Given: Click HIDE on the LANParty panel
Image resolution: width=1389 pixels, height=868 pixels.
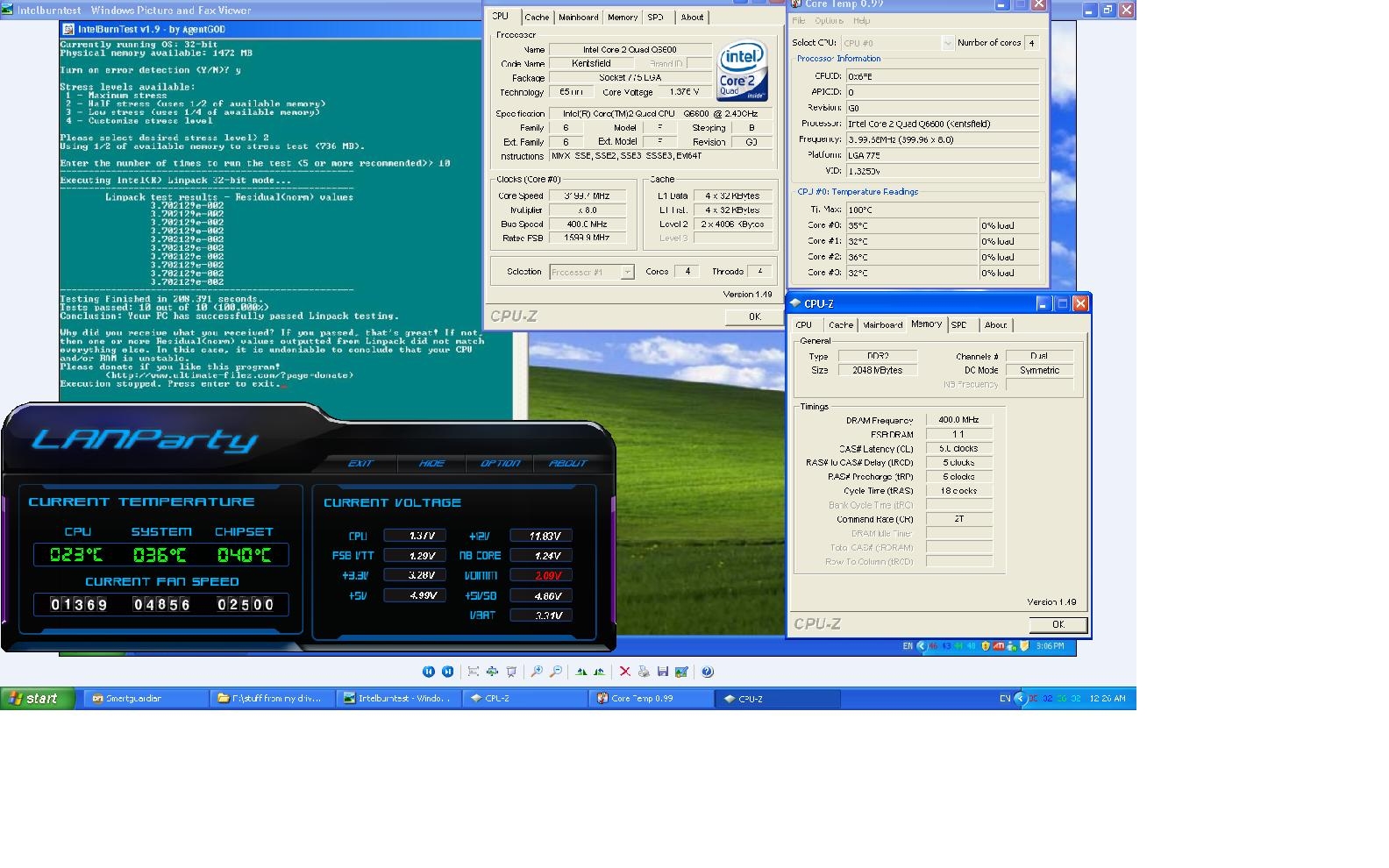Looking at the screenshot, I should tap(431, 464).
